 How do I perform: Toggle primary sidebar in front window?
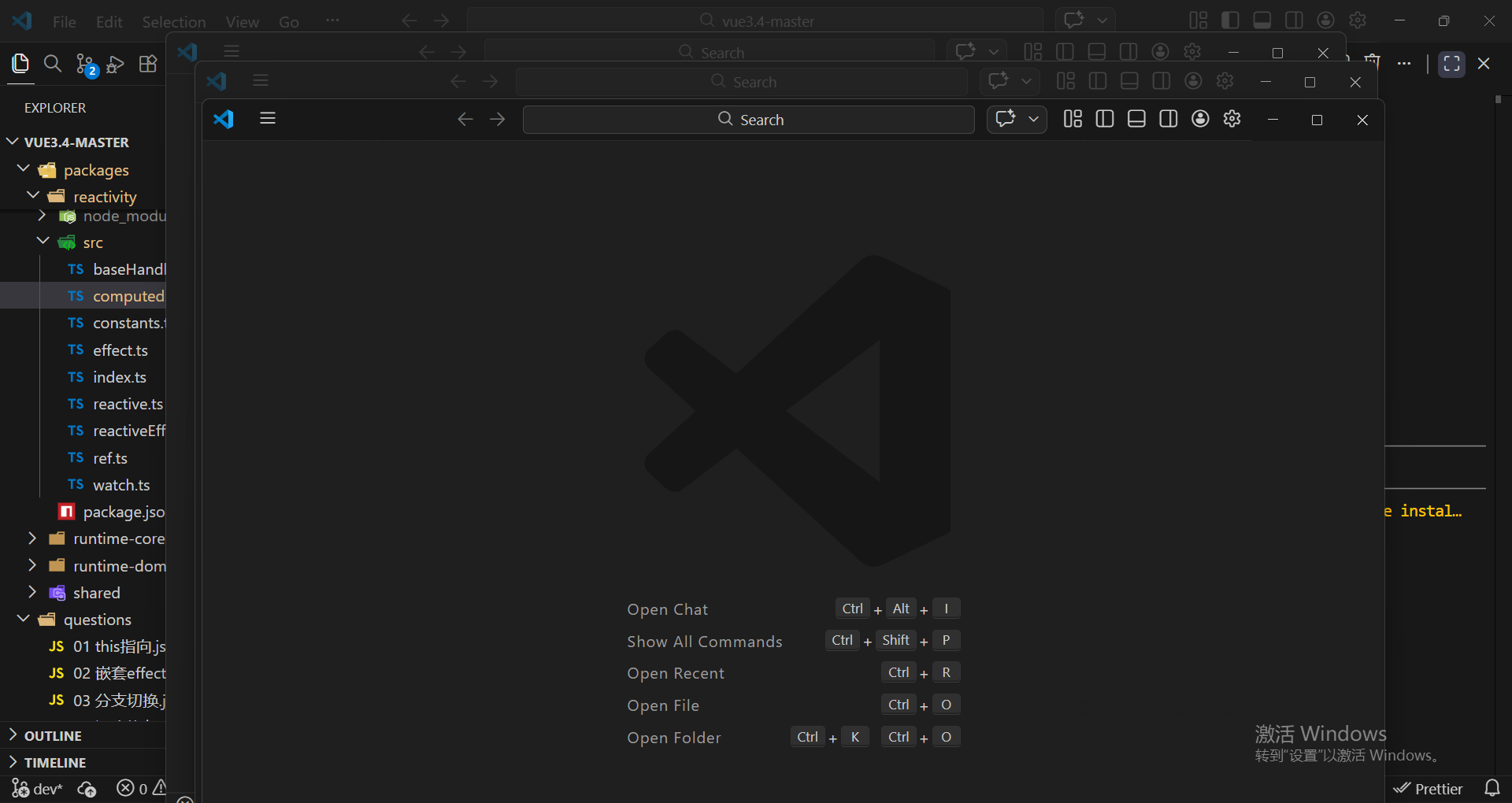1105,119
